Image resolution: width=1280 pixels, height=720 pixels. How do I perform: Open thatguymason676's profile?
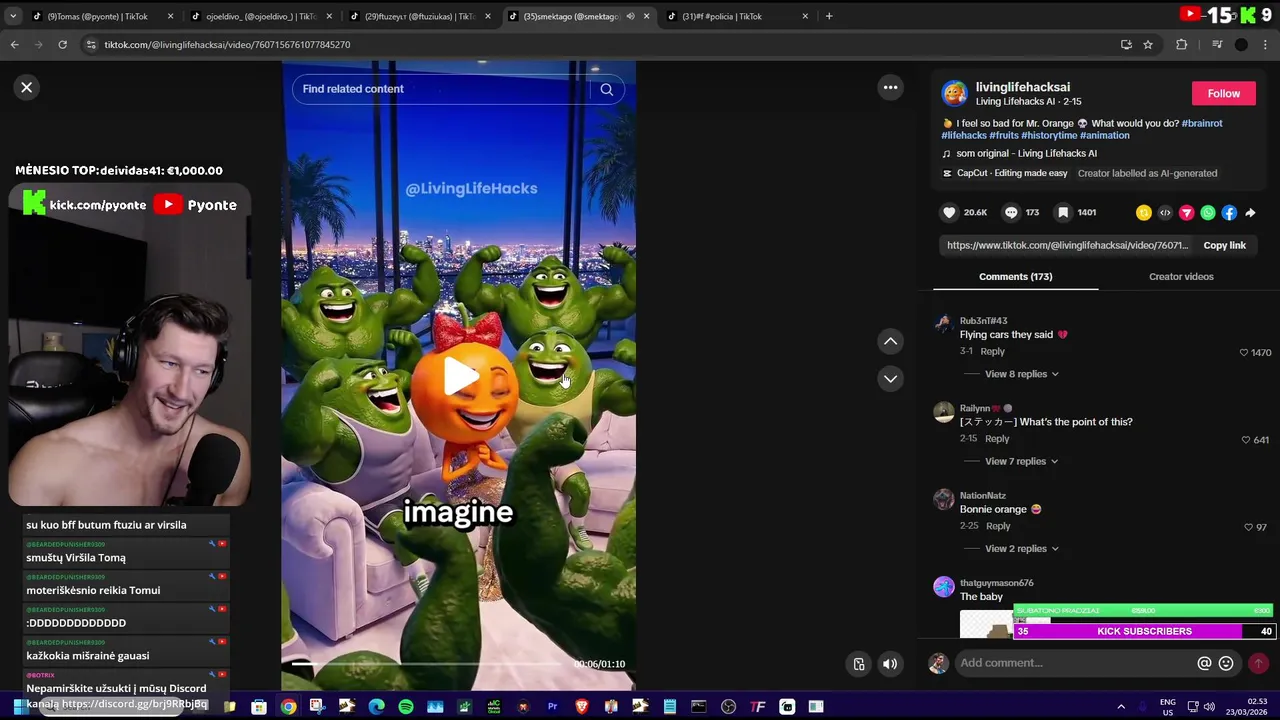pos(996,583)
